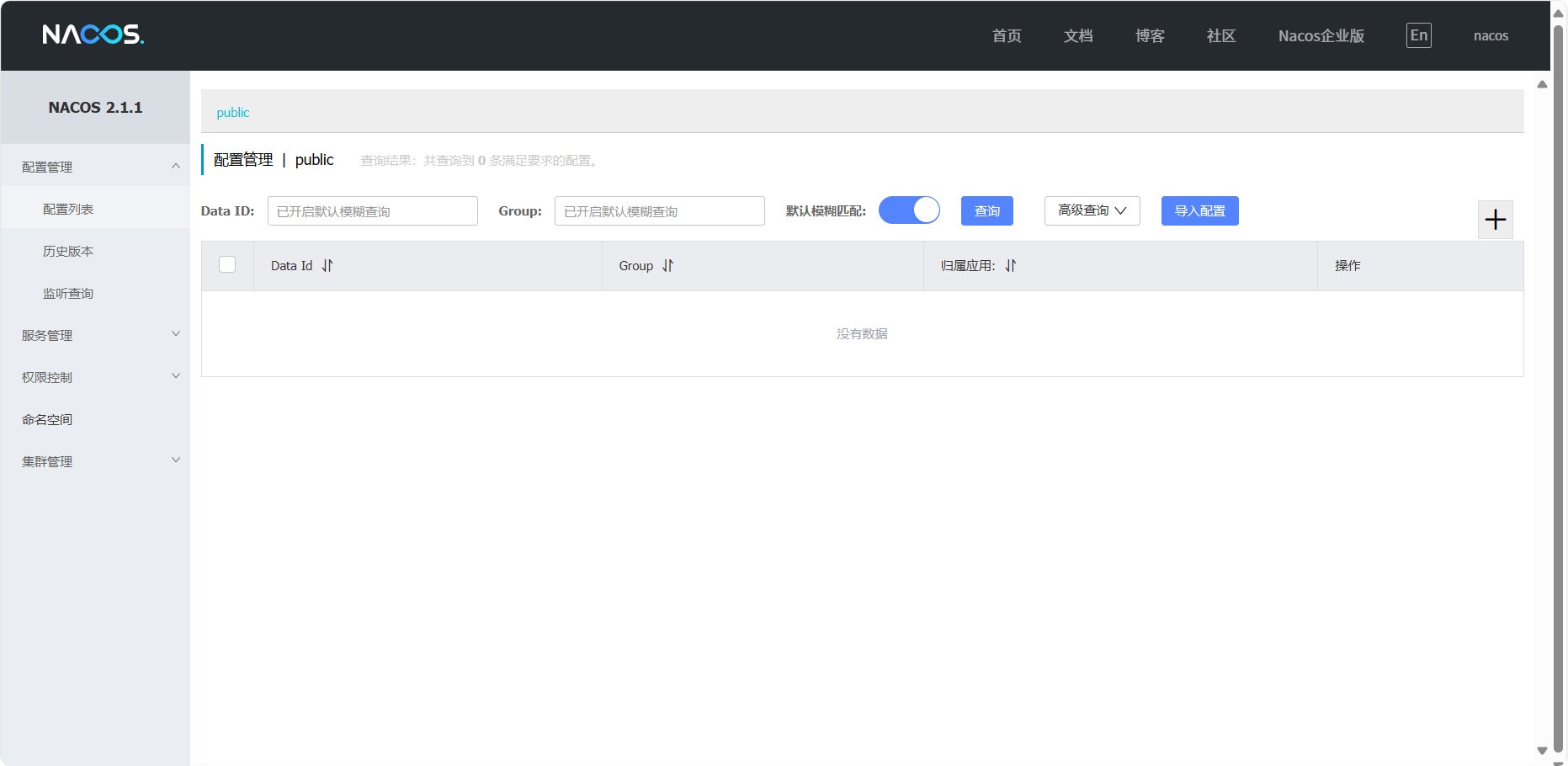Click the 没有数据 empty table message
Image resolution: width=1568 pixels, height=766 pixels.
point(862,334)
